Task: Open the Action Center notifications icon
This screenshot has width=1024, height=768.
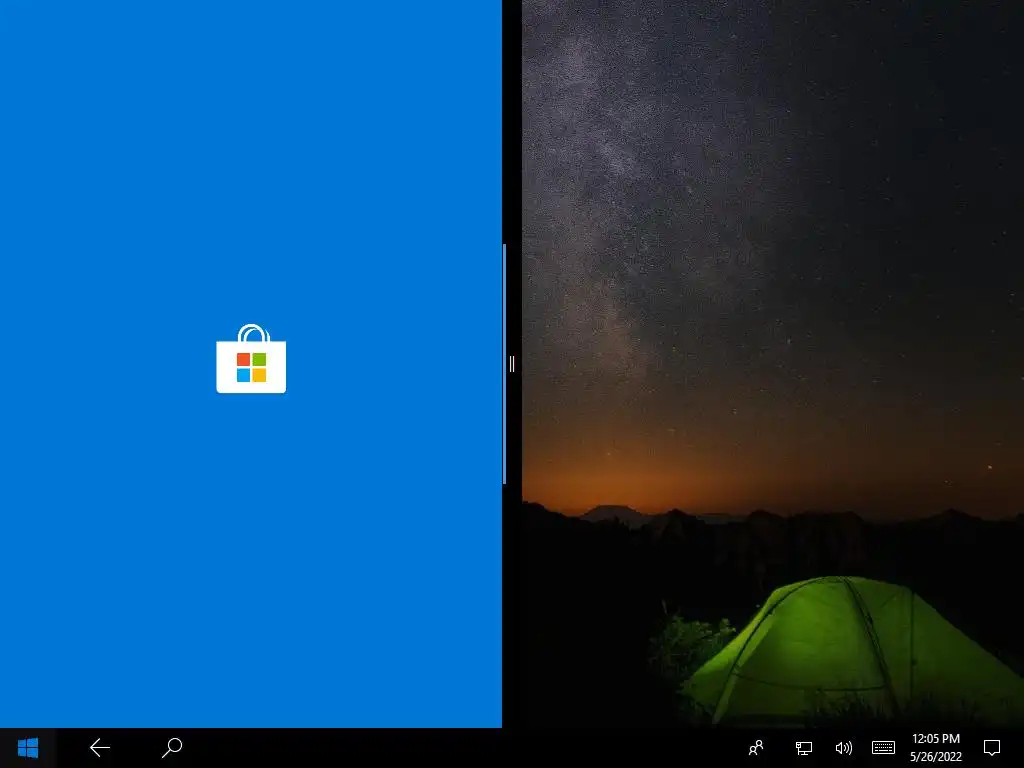Action: (992, 748)
